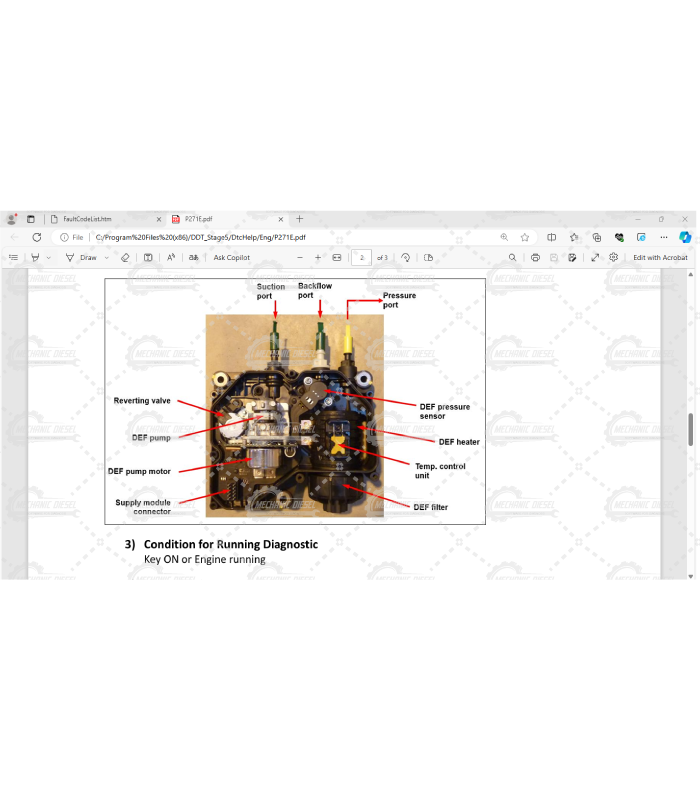Activate the Draw tool

[83, 257]
